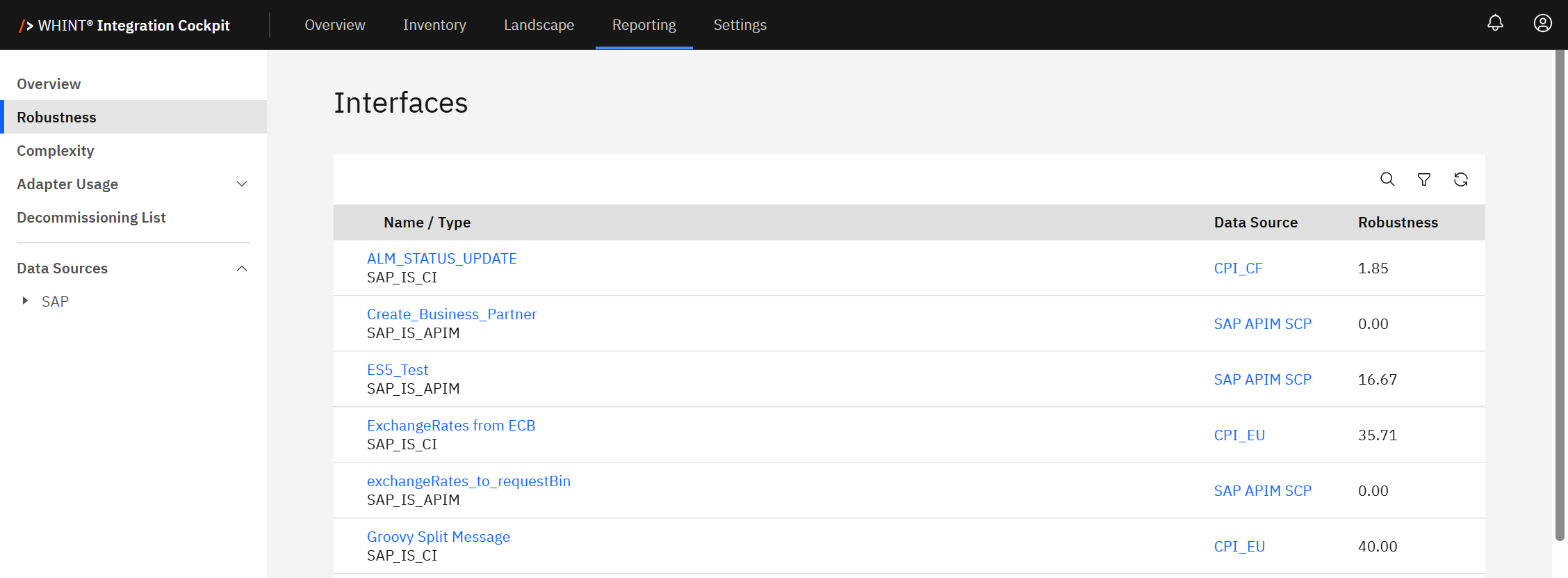Open the Create_Business_Partner interface

click(451, 314)
